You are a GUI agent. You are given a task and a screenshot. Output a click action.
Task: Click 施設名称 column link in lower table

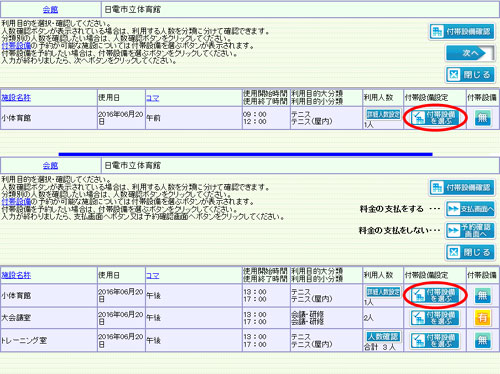coord(16,275)
